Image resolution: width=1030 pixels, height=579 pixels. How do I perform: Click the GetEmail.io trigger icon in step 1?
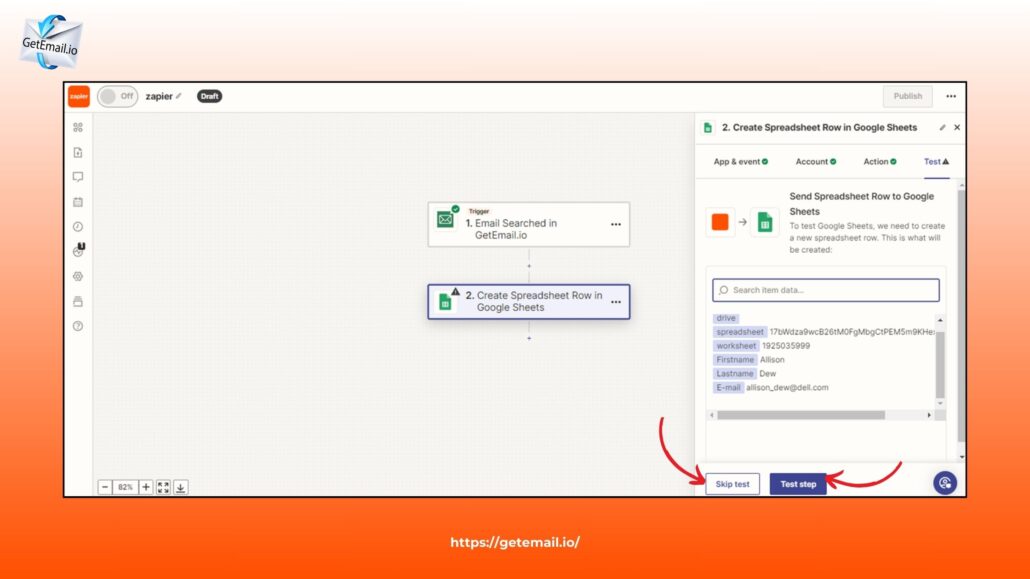pos(445,218)
